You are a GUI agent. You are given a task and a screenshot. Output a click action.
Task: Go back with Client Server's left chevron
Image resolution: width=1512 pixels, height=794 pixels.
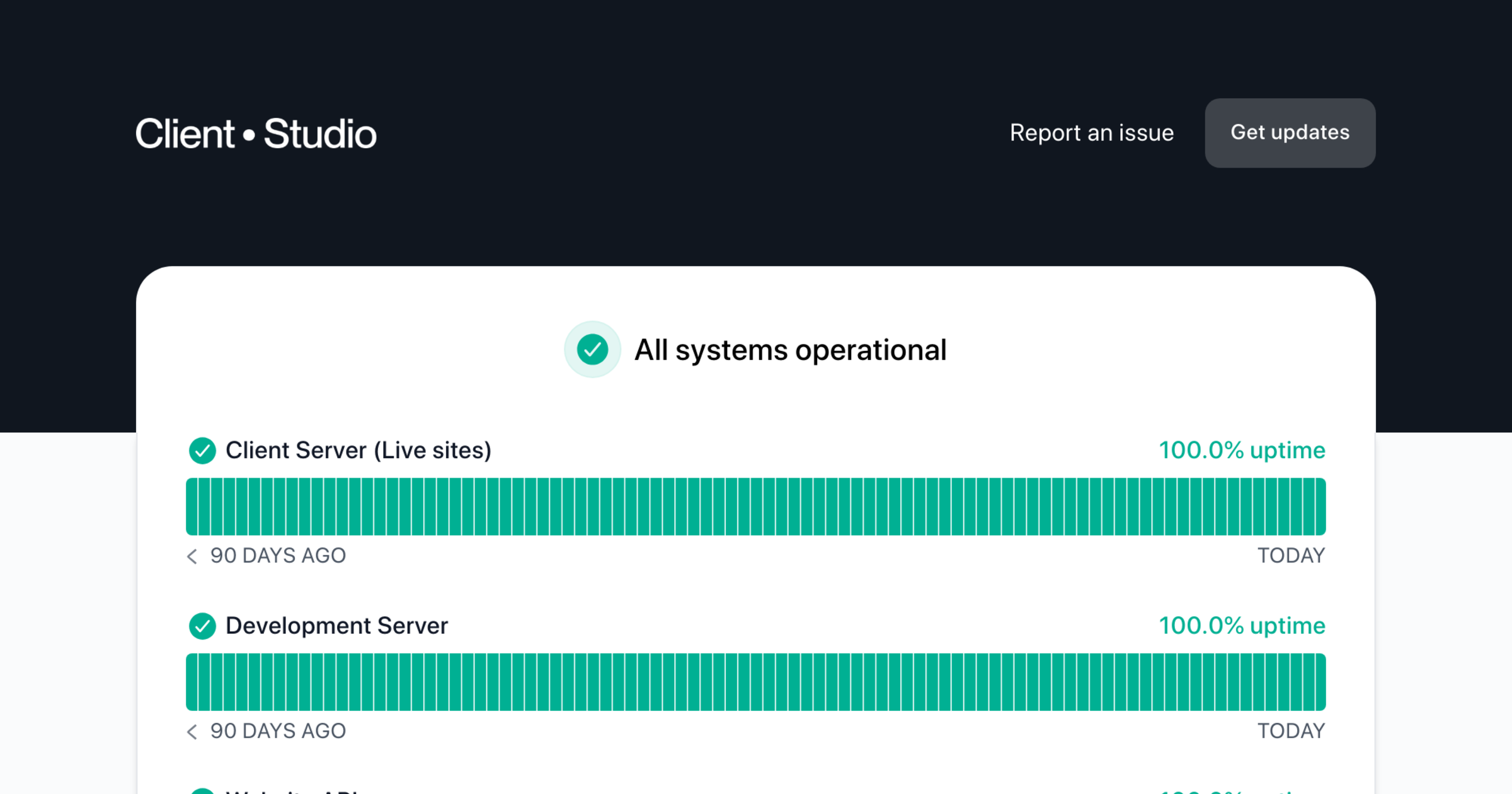[x=192, y=556]
